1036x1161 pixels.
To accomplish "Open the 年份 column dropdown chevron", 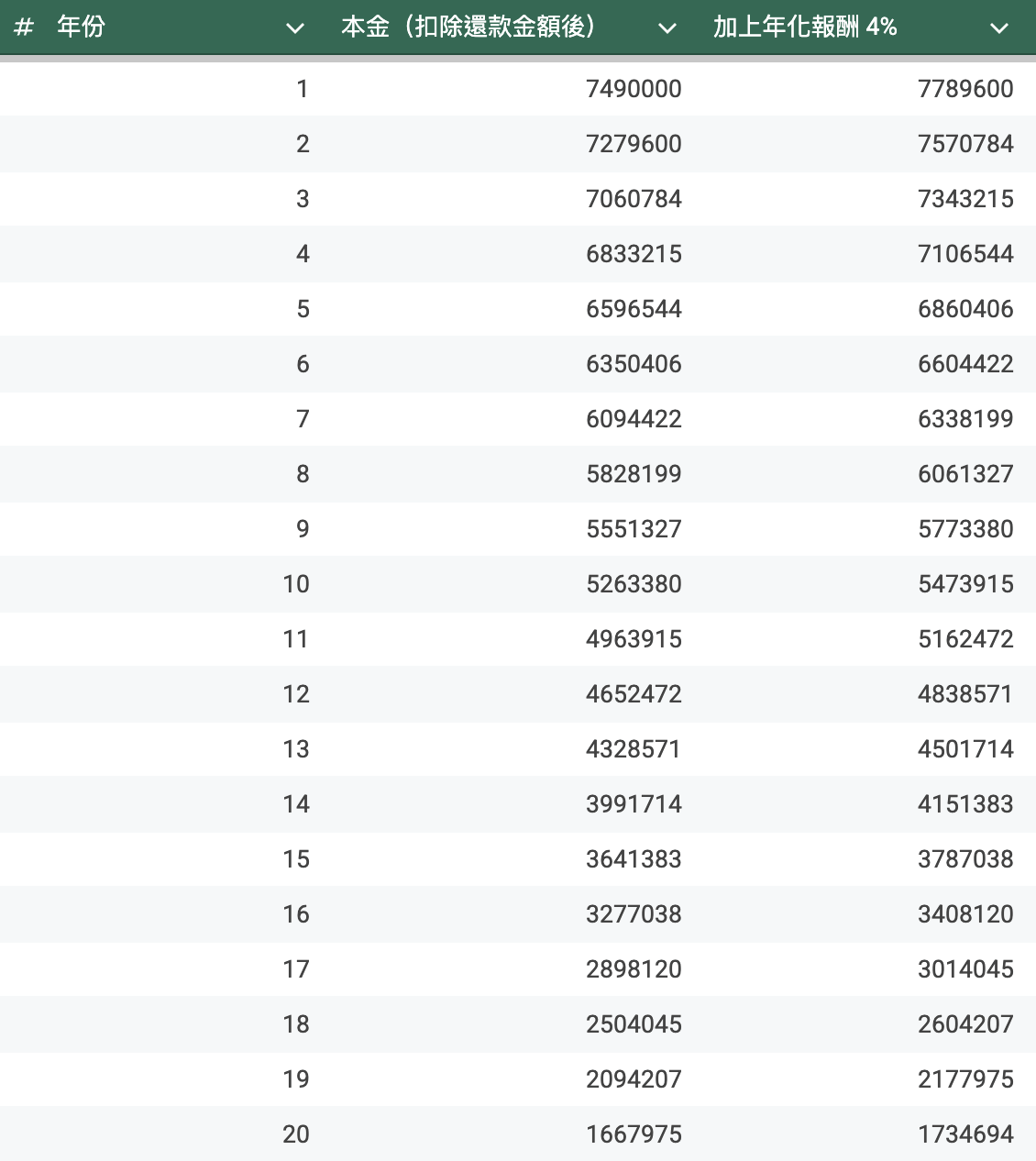I will [294, 28].
